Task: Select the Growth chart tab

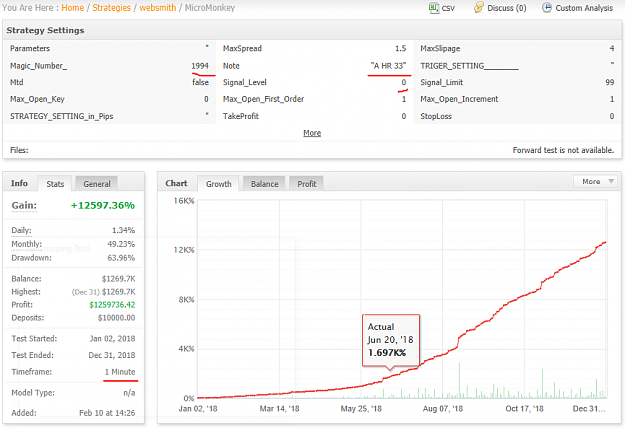Action: click(218, 184)
